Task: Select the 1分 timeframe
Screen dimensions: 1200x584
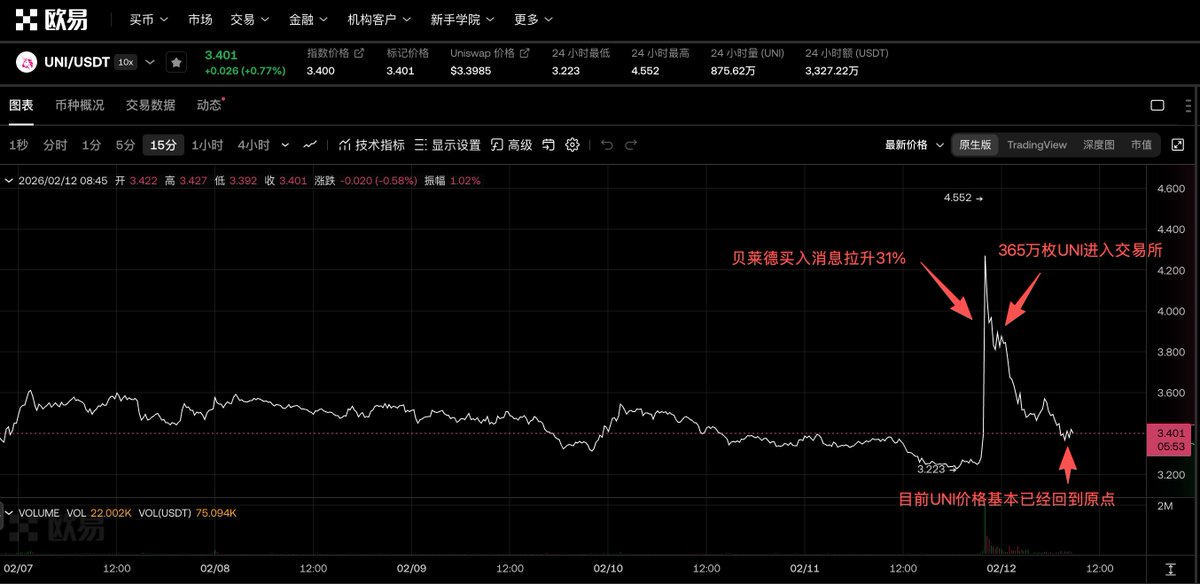Action: click(91, 145)
